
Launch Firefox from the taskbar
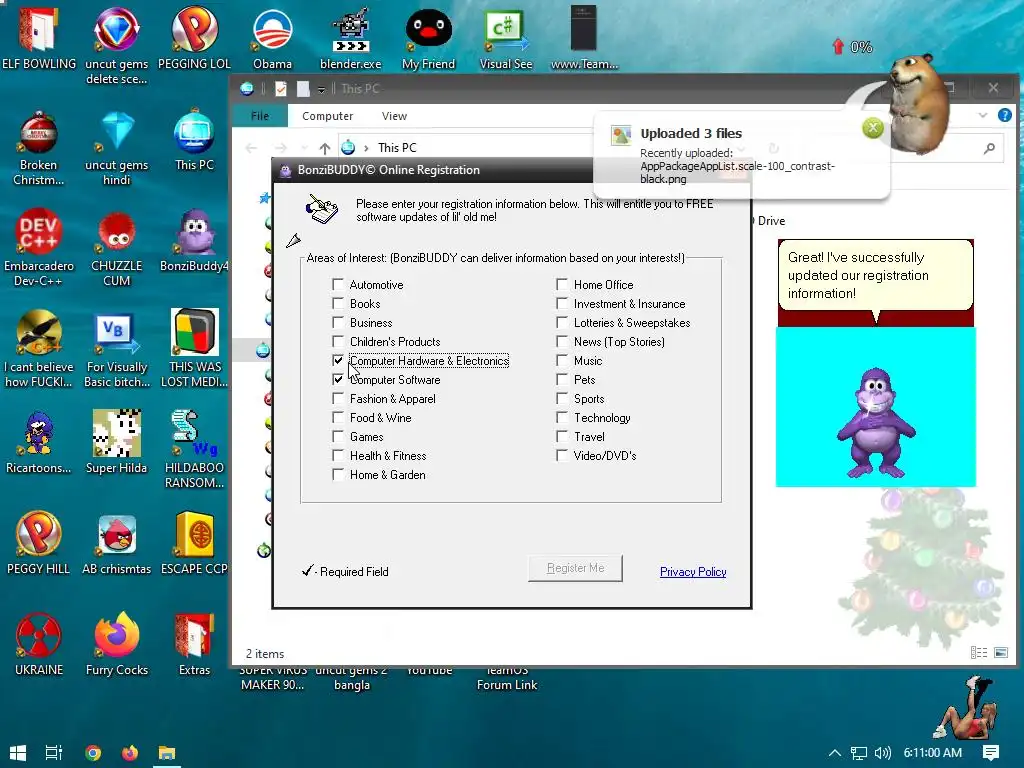[129, 753]
